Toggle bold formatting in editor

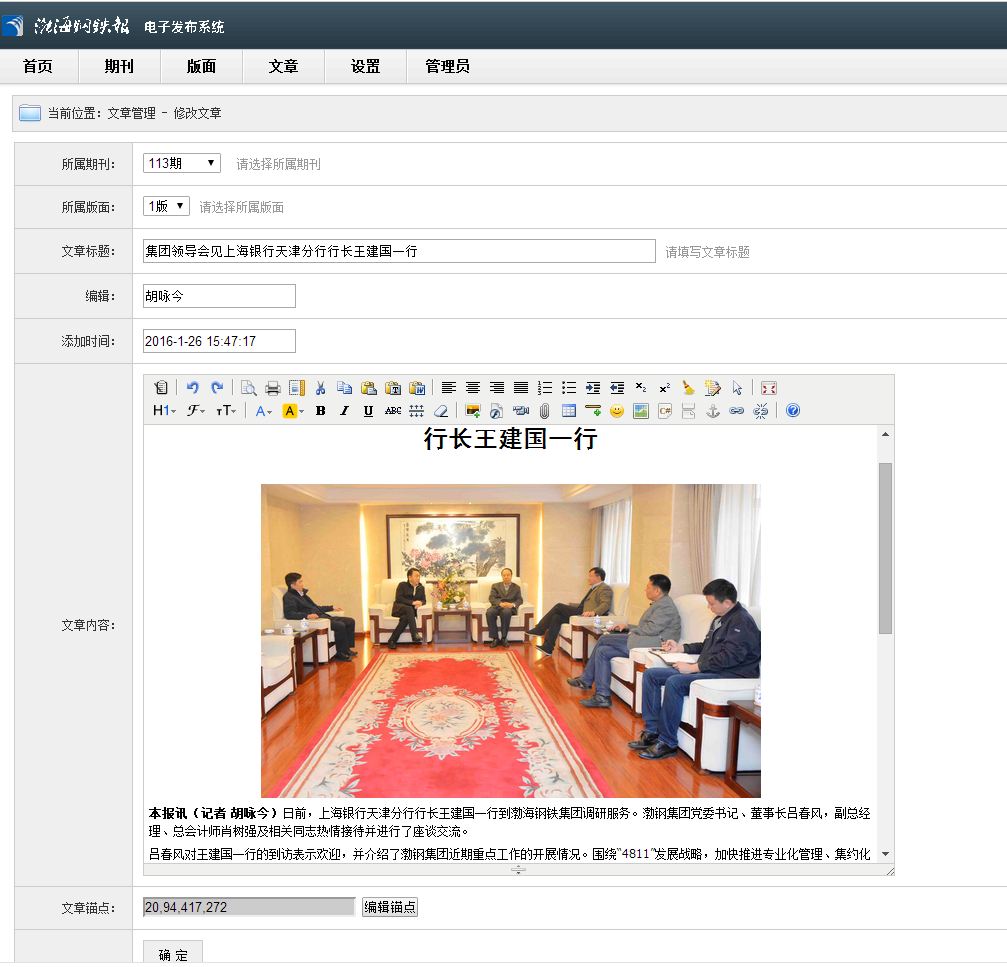click(320, 411)
